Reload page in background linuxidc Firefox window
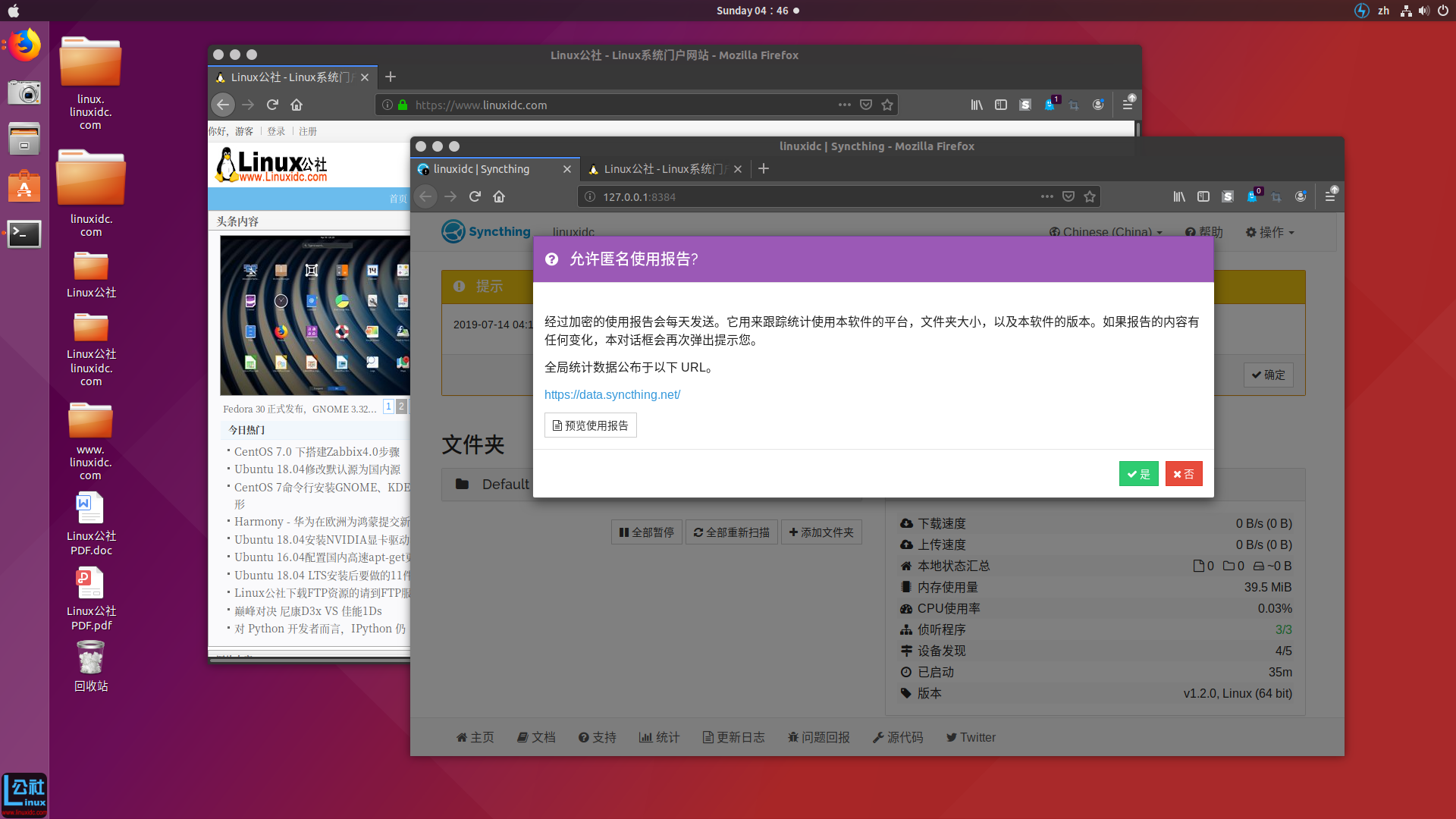The width and height of the screenshot is (1456, 819). [272, 105]
